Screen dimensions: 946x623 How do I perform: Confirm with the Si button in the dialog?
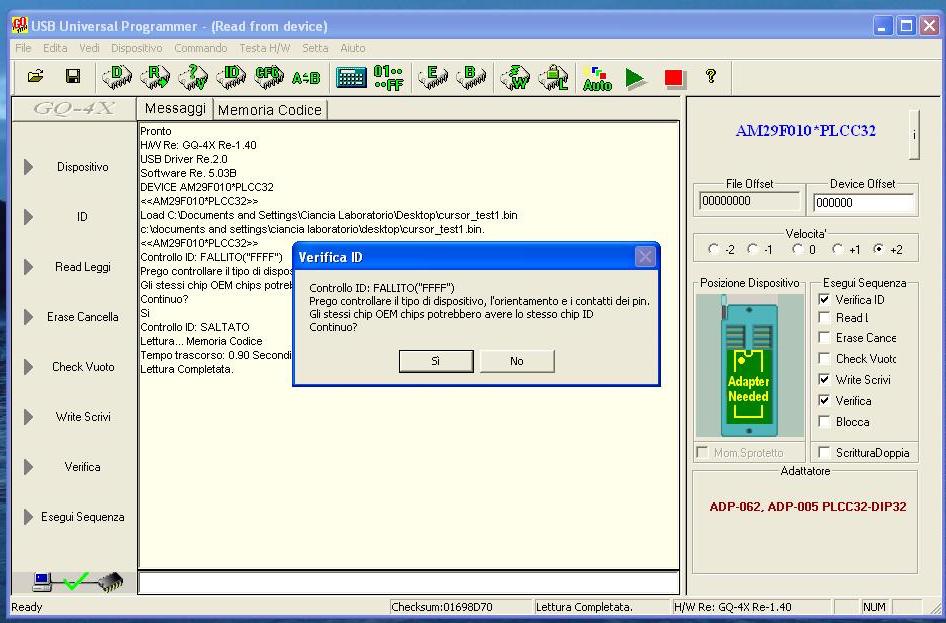(x=436, y=361)
